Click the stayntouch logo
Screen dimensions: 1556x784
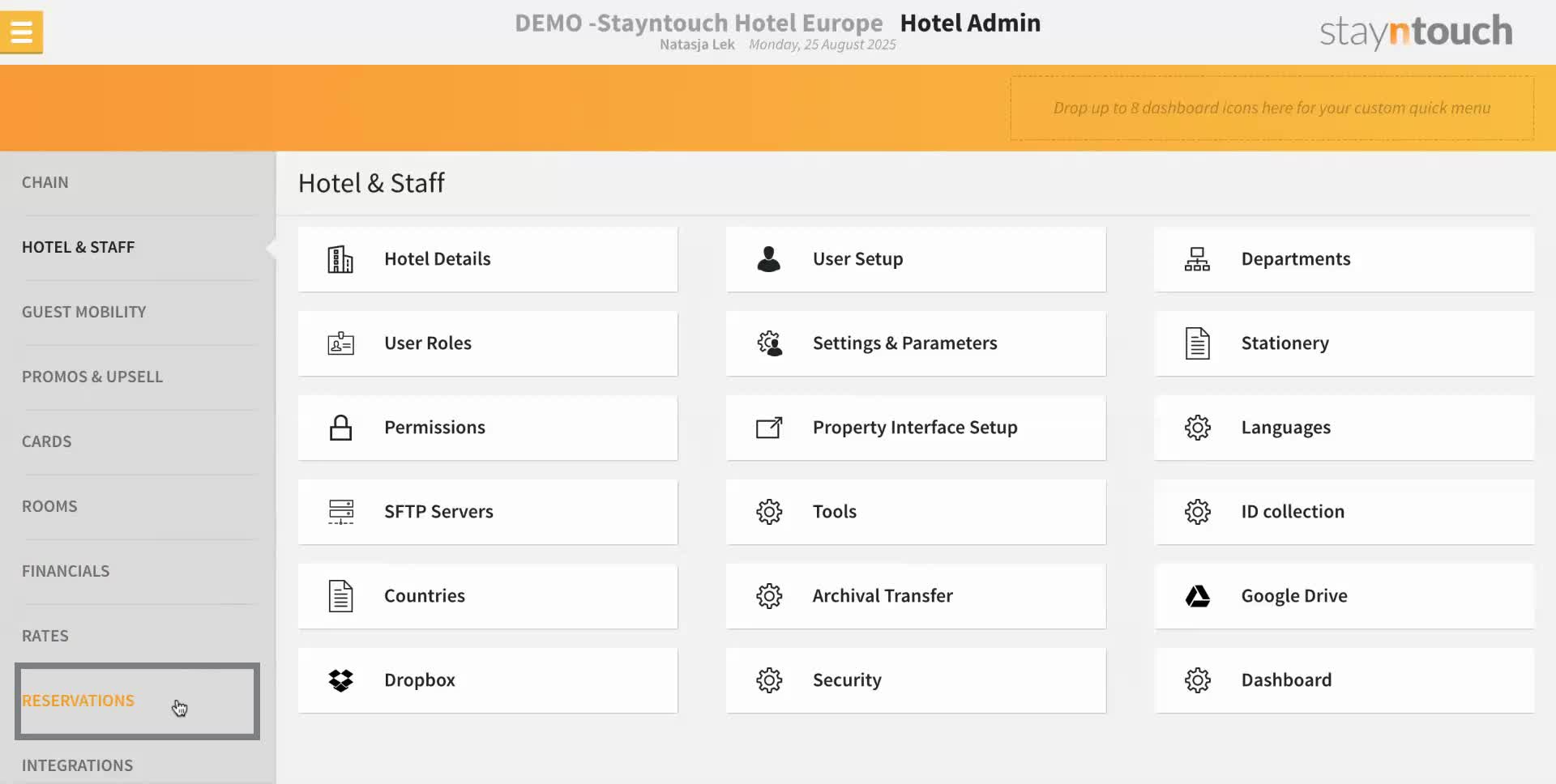[1416, 32]
